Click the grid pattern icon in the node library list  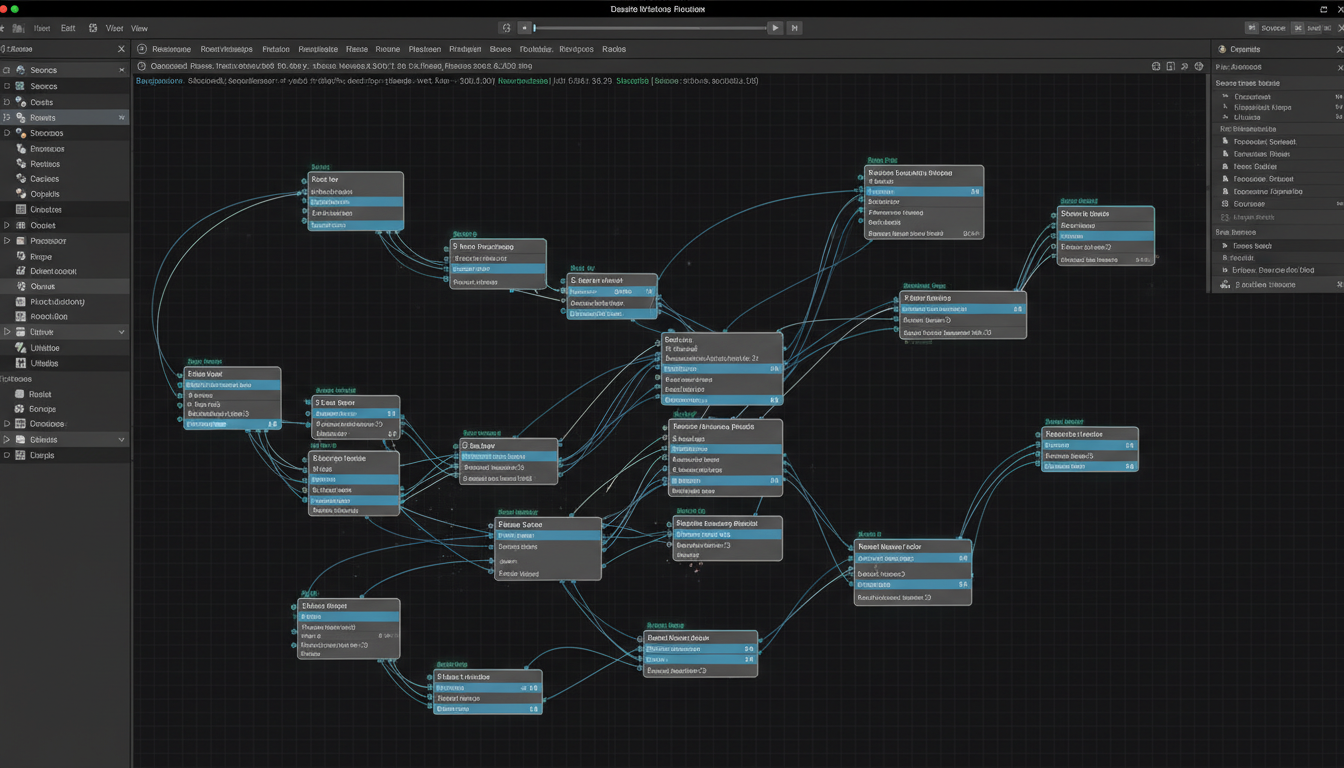[21, 210]
